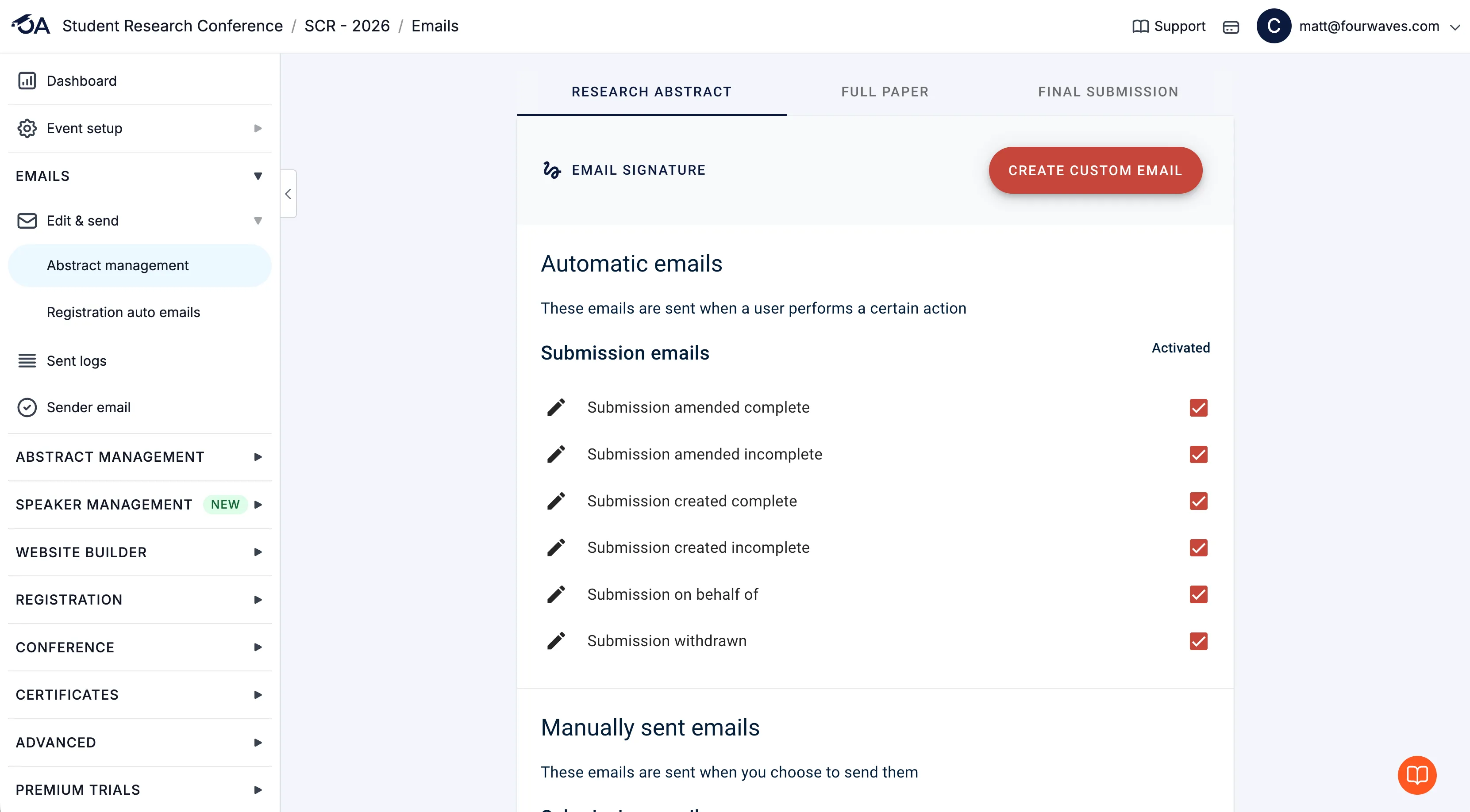Uncheck Submission created complete activation
1470x812 pixels.
(1198, 501)
